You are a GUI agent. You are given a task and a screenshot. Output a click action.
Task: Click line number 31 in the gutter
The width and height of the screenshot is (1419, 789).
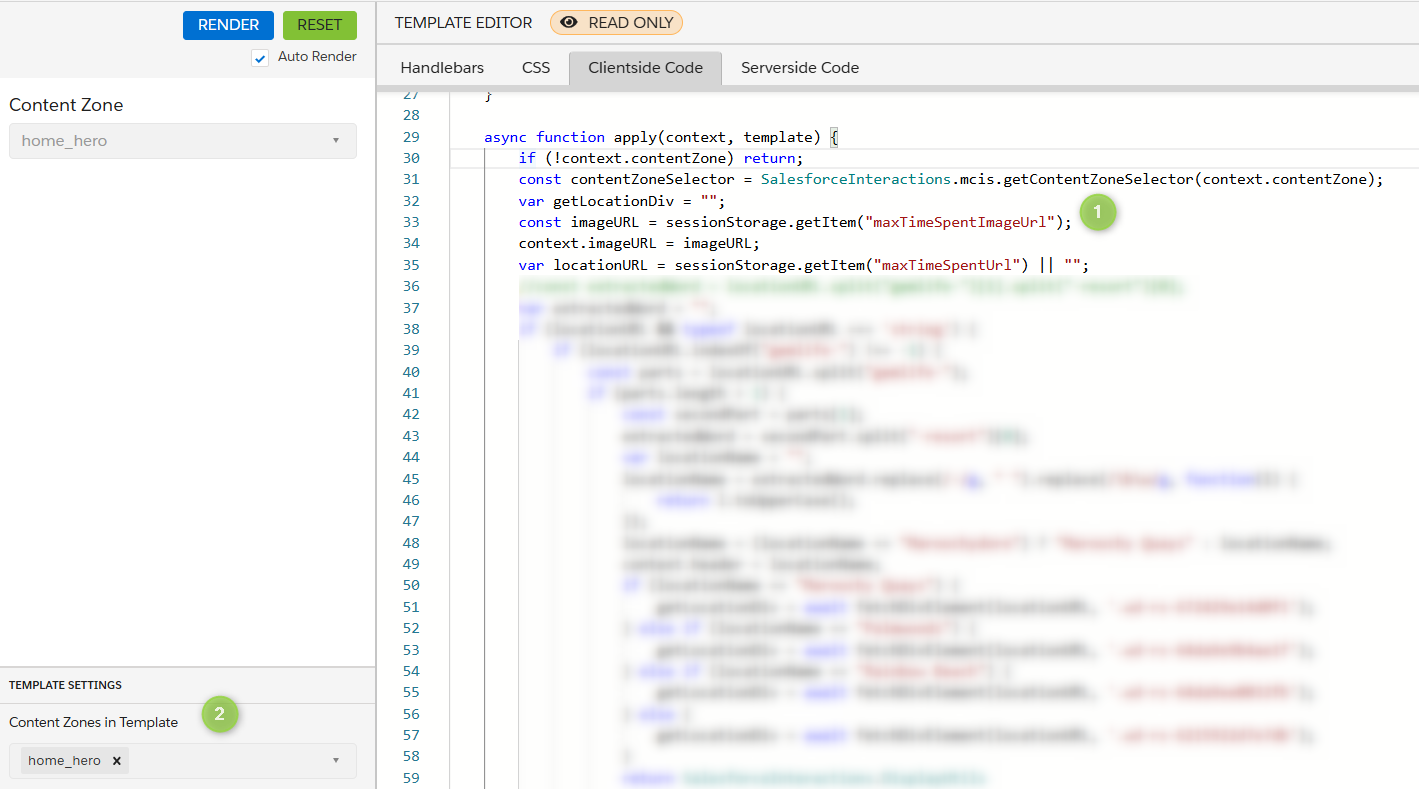(x=410, y=180)
